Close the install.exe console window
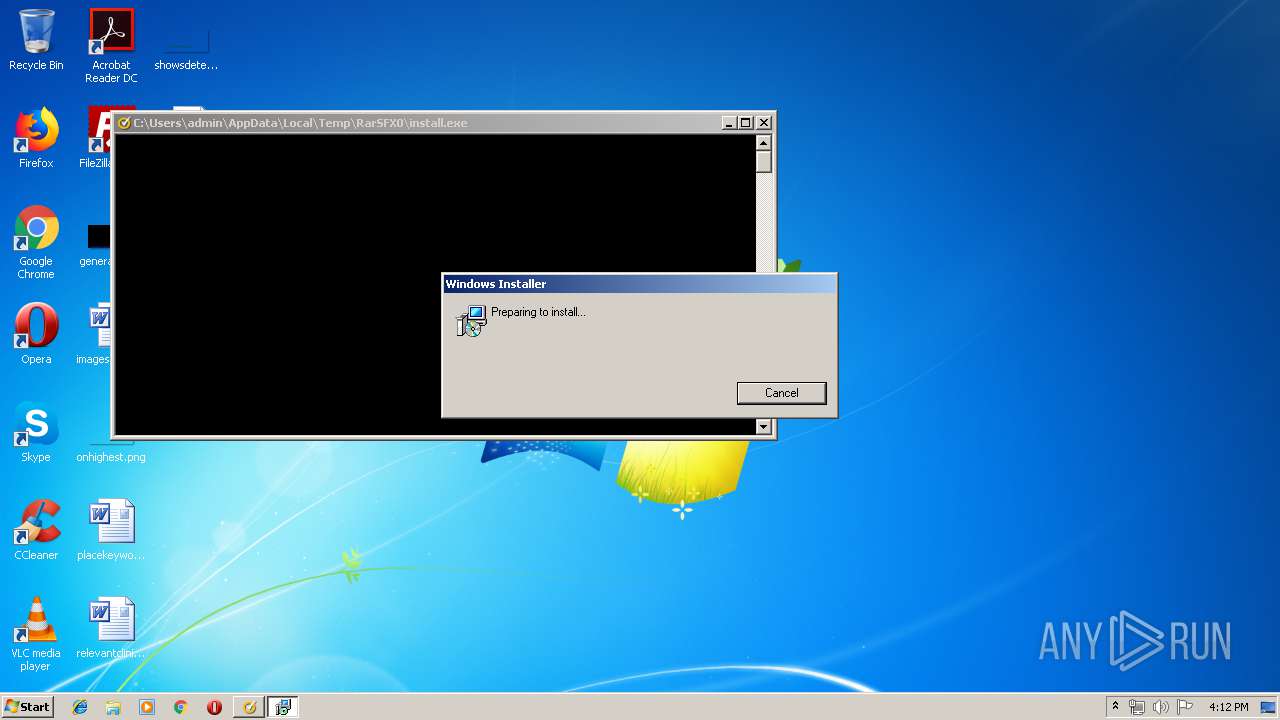 [764, 123]
